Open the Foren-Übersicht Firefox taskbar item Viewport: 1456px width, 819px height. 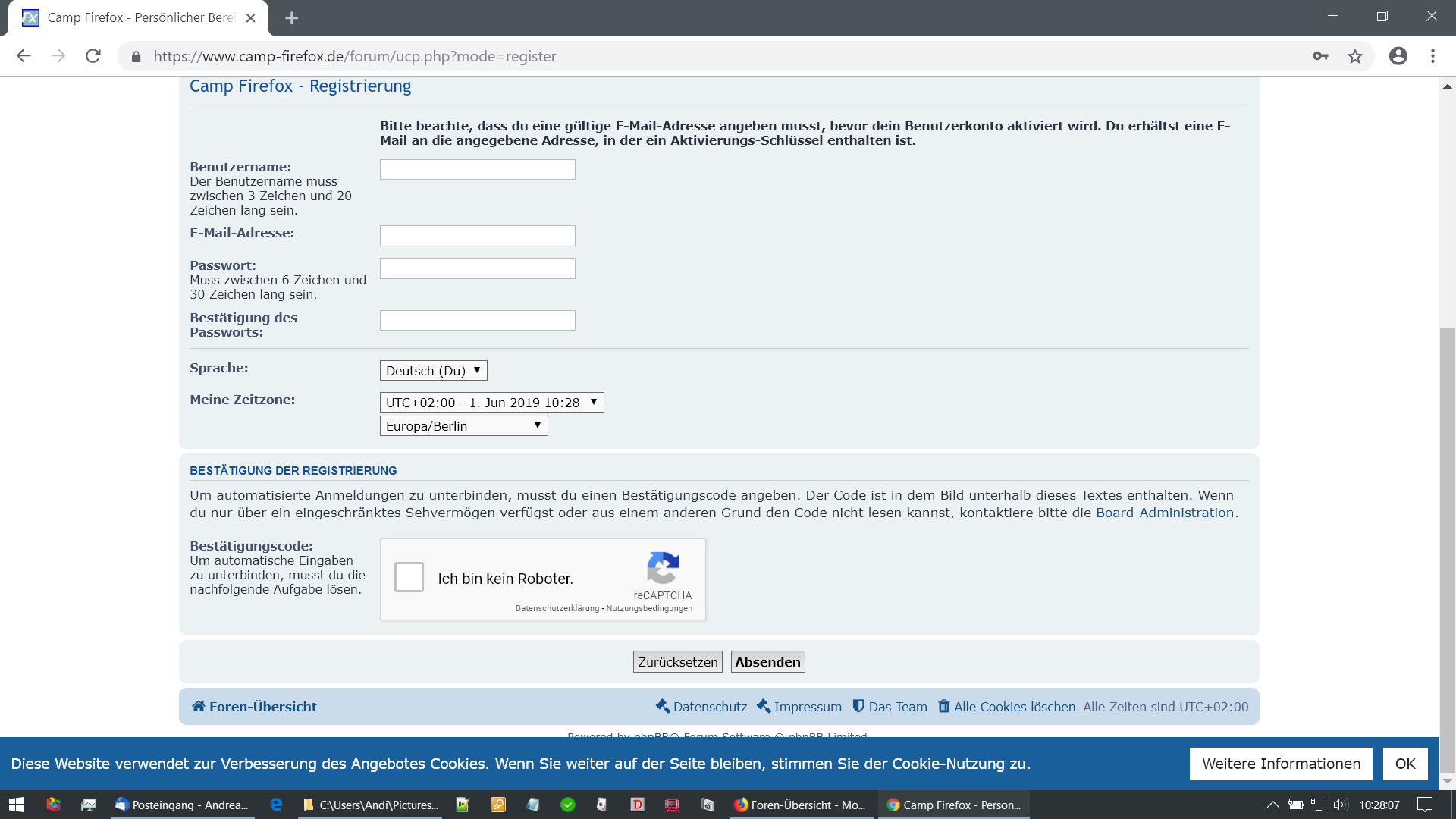click(x=800, y=805)
